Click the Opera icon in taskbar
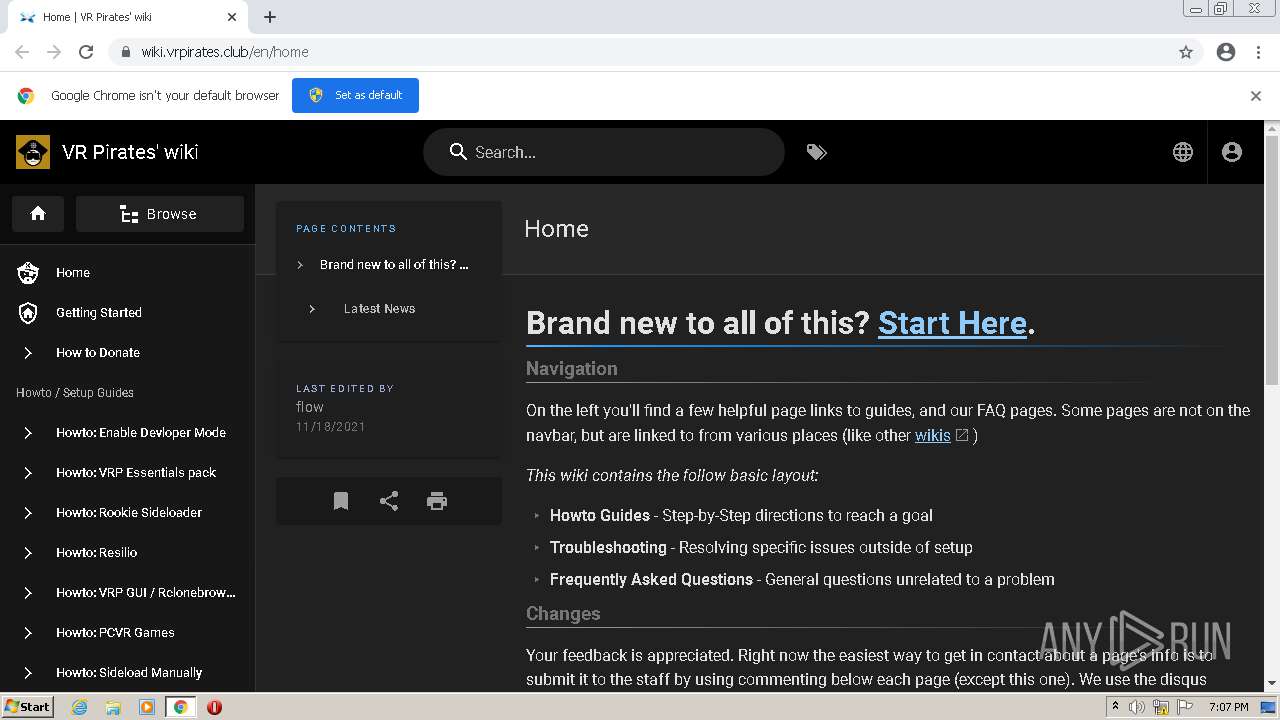The height and width of the screenshot is (720, 1280). tap(214, 707)
